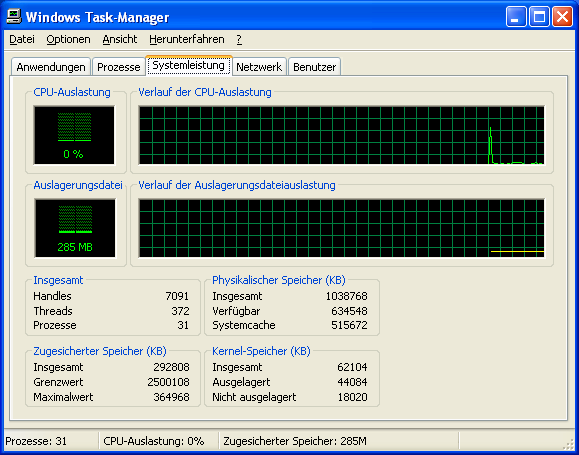
Task: Click the Task-Manager title bar icon
Action: 14,17
